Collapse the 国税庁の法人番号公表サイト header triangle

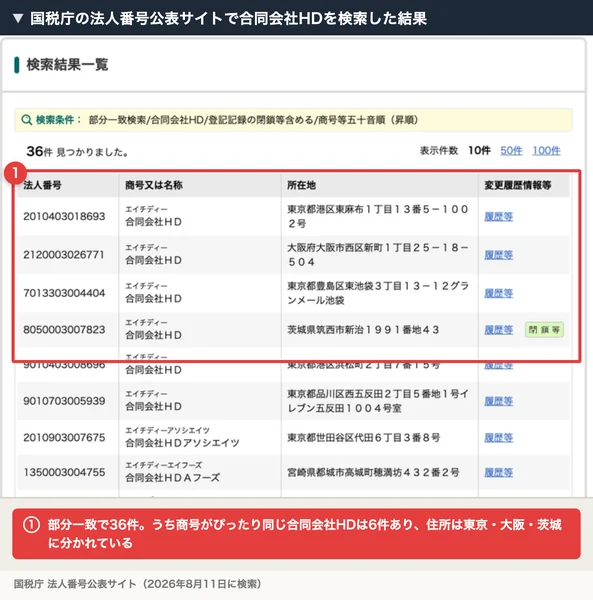point(18,18)
